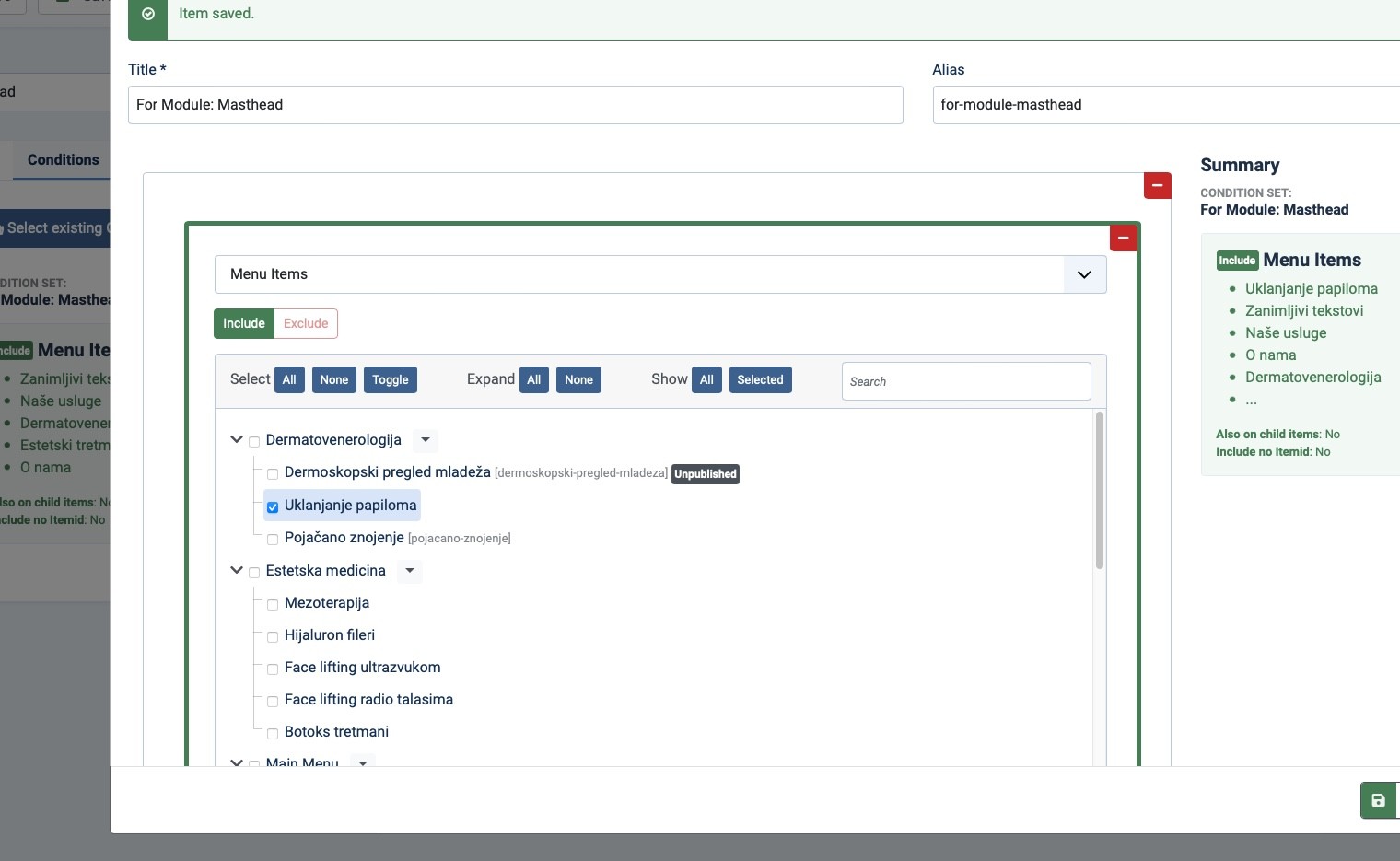Check the Dermoskopski pregled mladeža checkbox
The height and width of the screenshot is (861, 1400).
(x=273, y=474)
